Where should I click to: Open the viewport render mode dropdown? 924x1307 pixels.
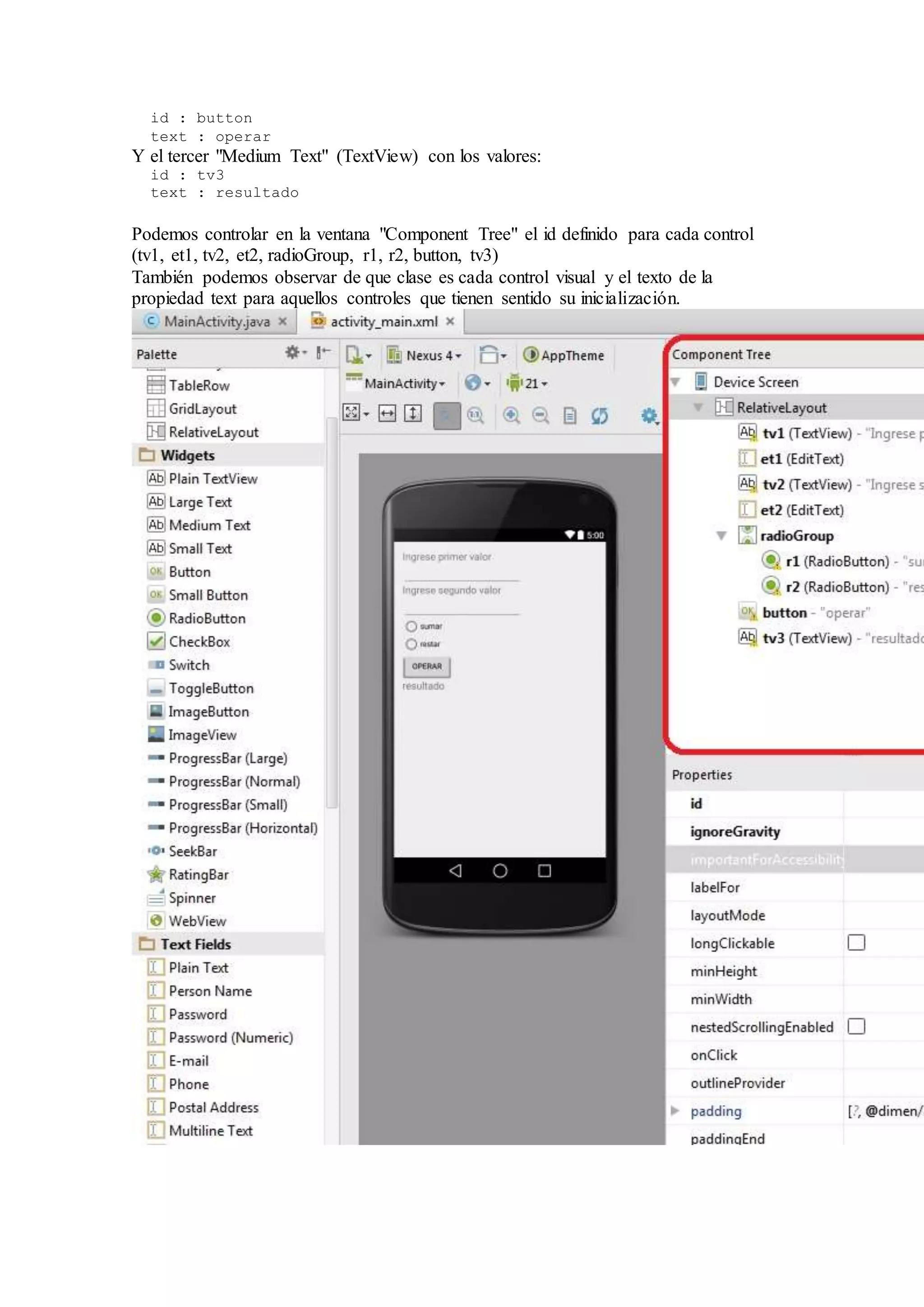click(356, 412)
